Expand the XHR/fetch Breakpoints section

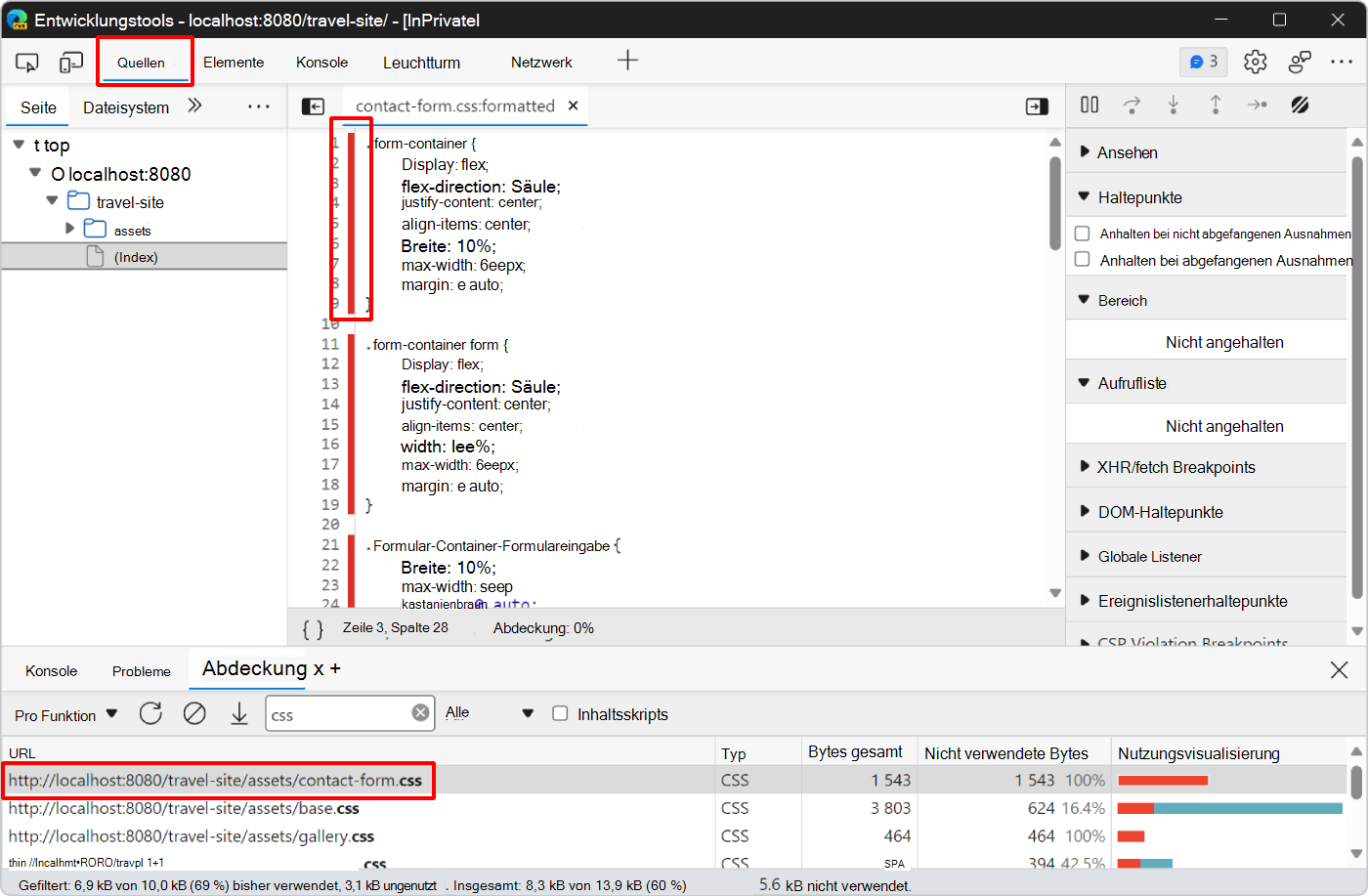(x=1176, y=467)
